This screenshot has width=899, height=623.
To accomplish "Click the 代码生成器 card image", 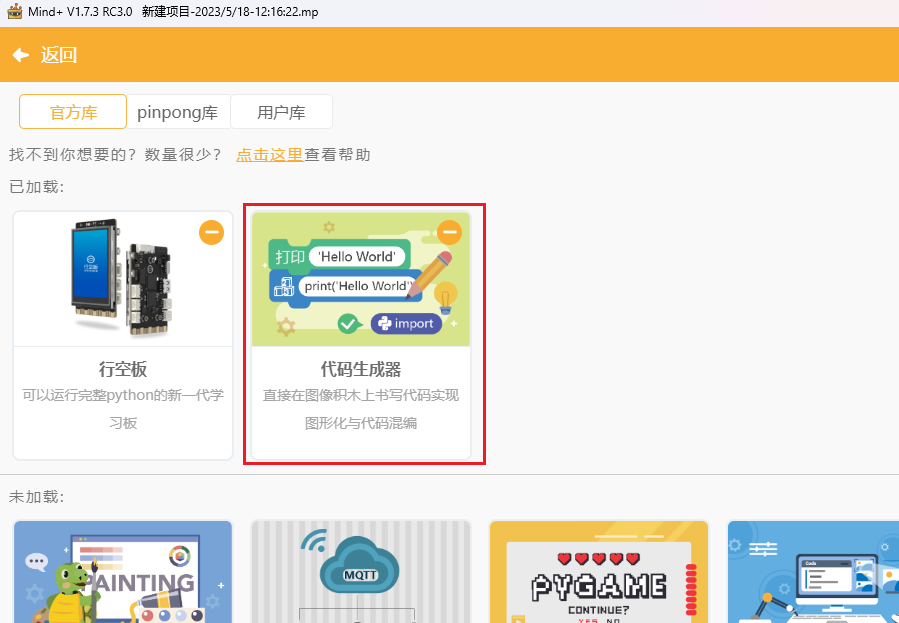I will tap(361, 279).
